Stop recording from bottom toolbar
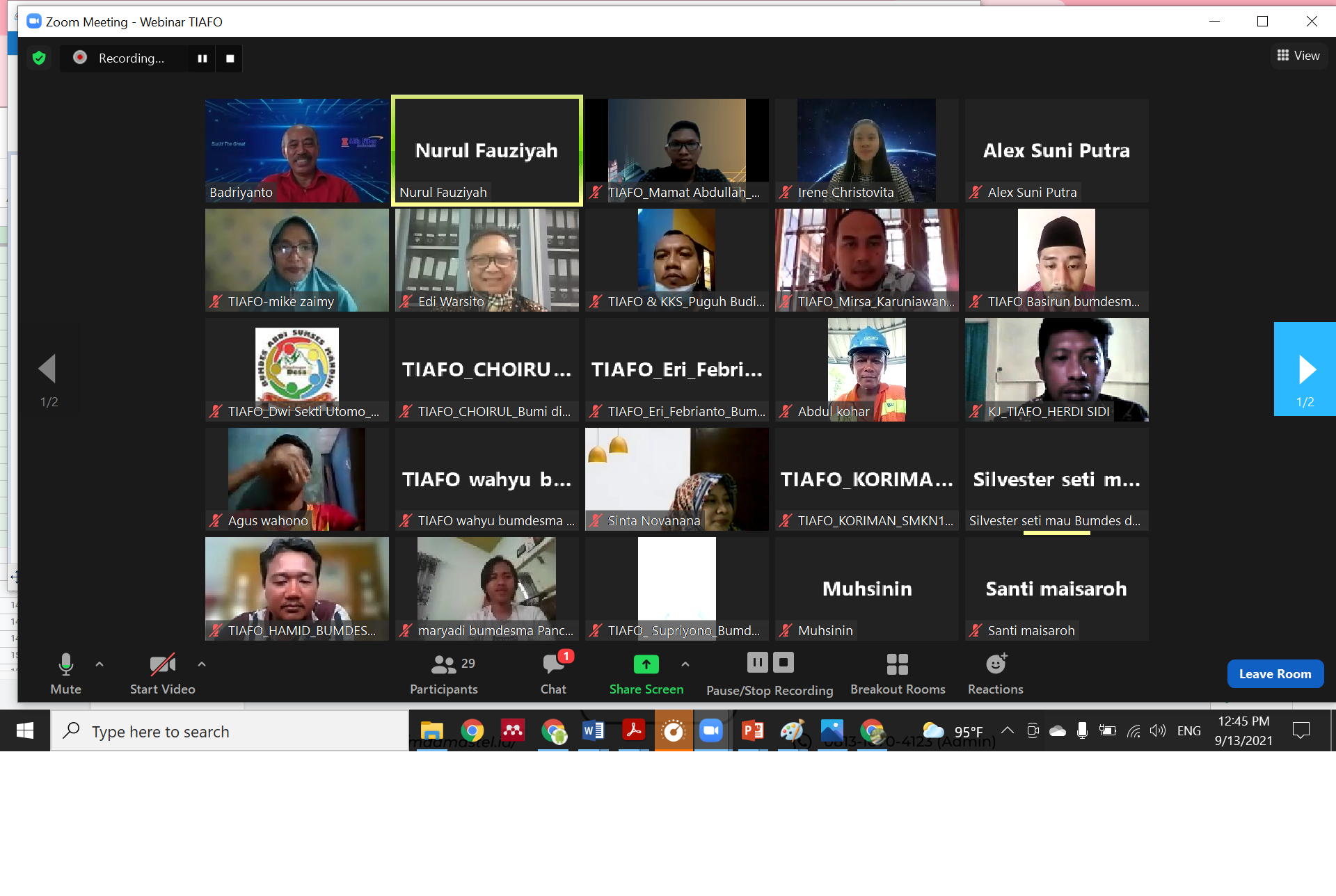 click(x=784, y=662)
